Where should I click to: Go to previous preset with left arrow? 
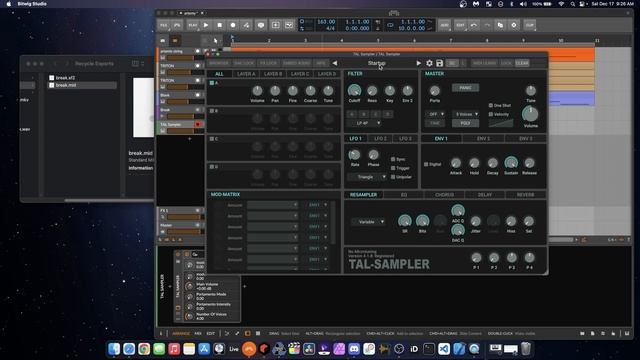point(335,63)
